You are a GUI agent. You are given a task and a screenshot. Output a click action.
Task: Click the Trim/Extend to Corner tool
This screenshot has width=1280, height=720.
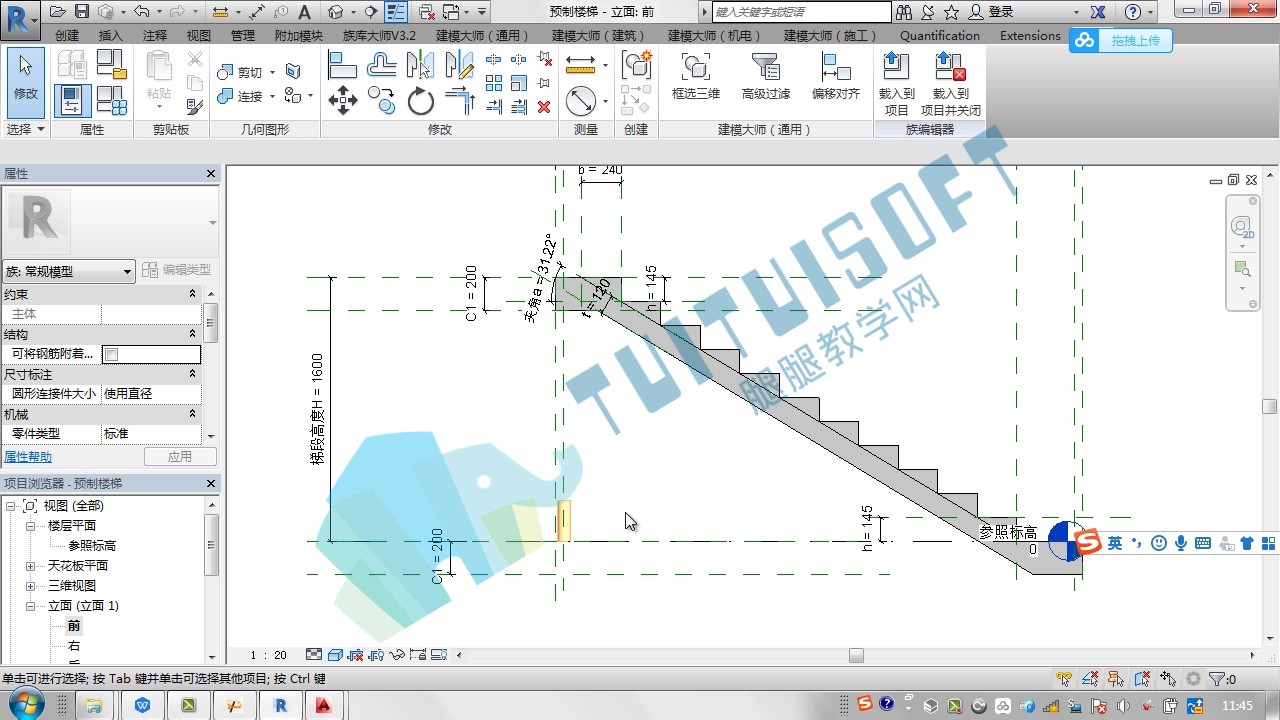coord(459,100)
